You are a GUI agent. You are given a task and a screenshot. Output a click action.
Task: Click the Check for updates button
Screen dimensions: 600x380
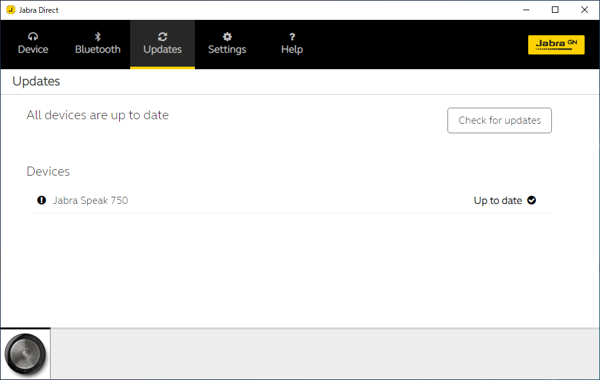pos(499,121)
